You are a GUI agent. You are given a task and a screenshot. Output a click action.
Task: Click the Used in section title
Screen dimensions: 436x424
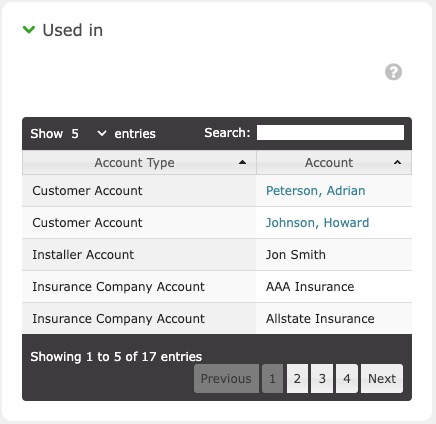[73, 30]
